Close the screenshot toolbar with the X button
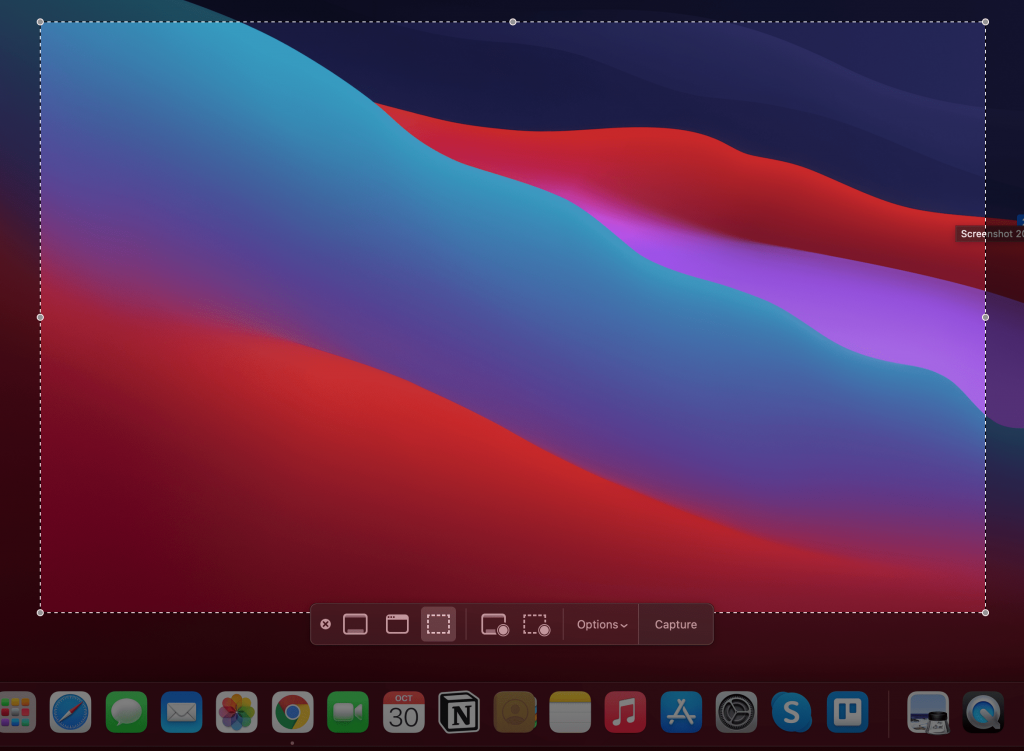Screen dimensions: 1024x751 [x=325, y=624]
